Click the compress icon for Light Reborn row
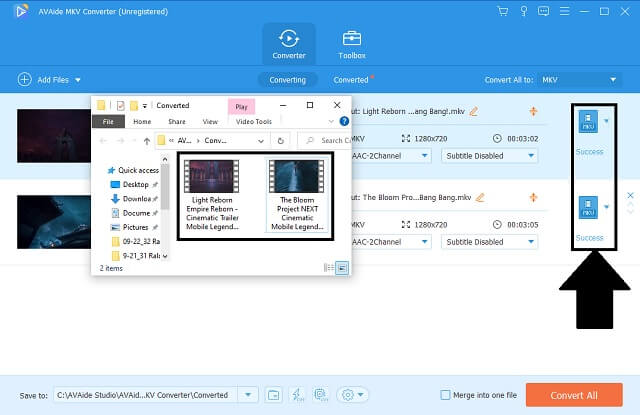This screenshot has width=640, height=415. (533, 111)
